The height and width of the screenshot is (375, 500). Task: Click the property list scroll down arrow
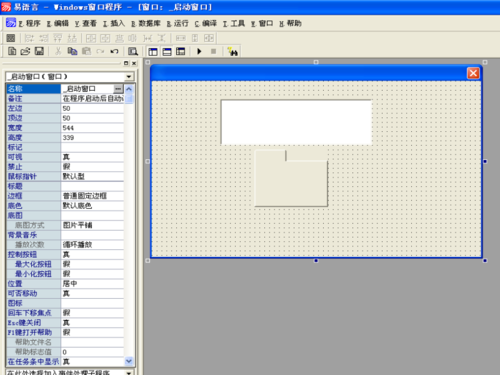129,361
